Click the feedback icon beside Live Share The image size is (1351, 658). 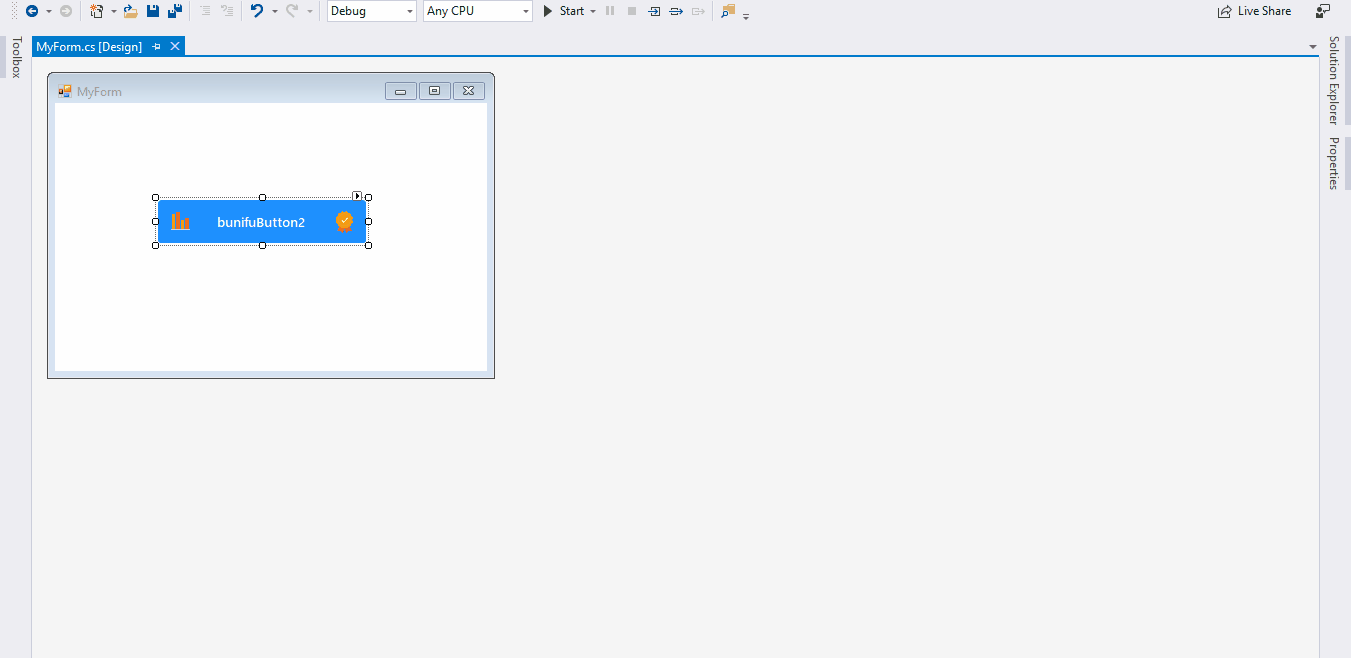[x=1323, y=11]
